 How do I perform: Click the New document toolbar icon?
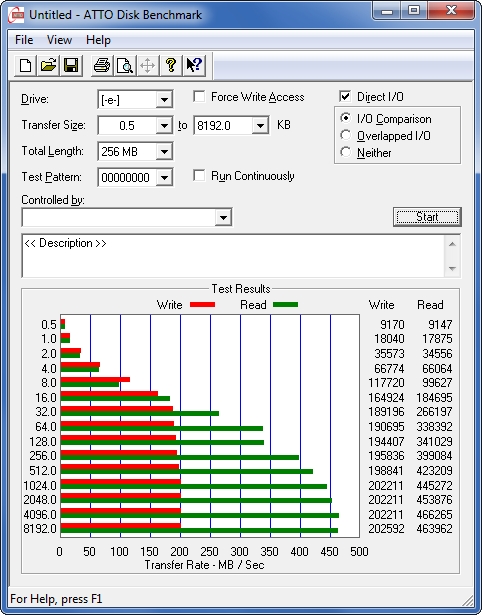[25, 65]
